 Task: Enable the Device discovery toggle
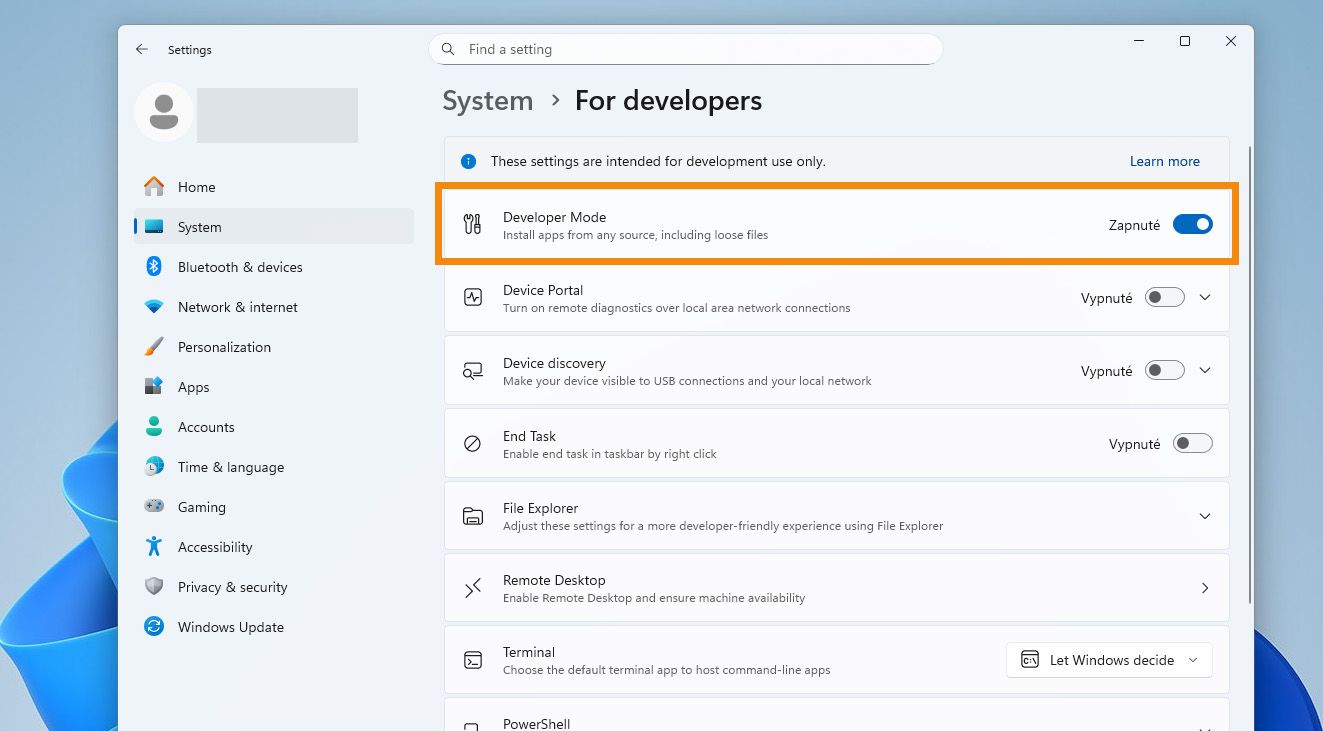tap(1164, 371)
